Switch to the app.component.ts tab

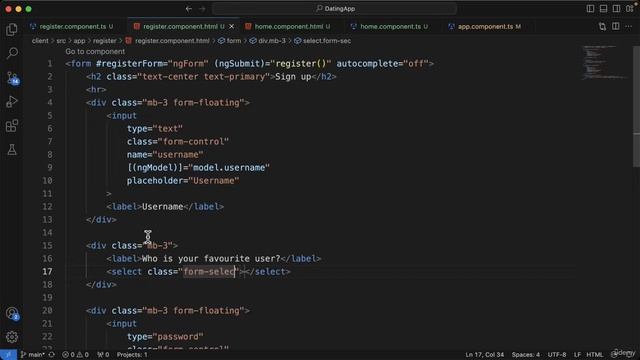485,27
